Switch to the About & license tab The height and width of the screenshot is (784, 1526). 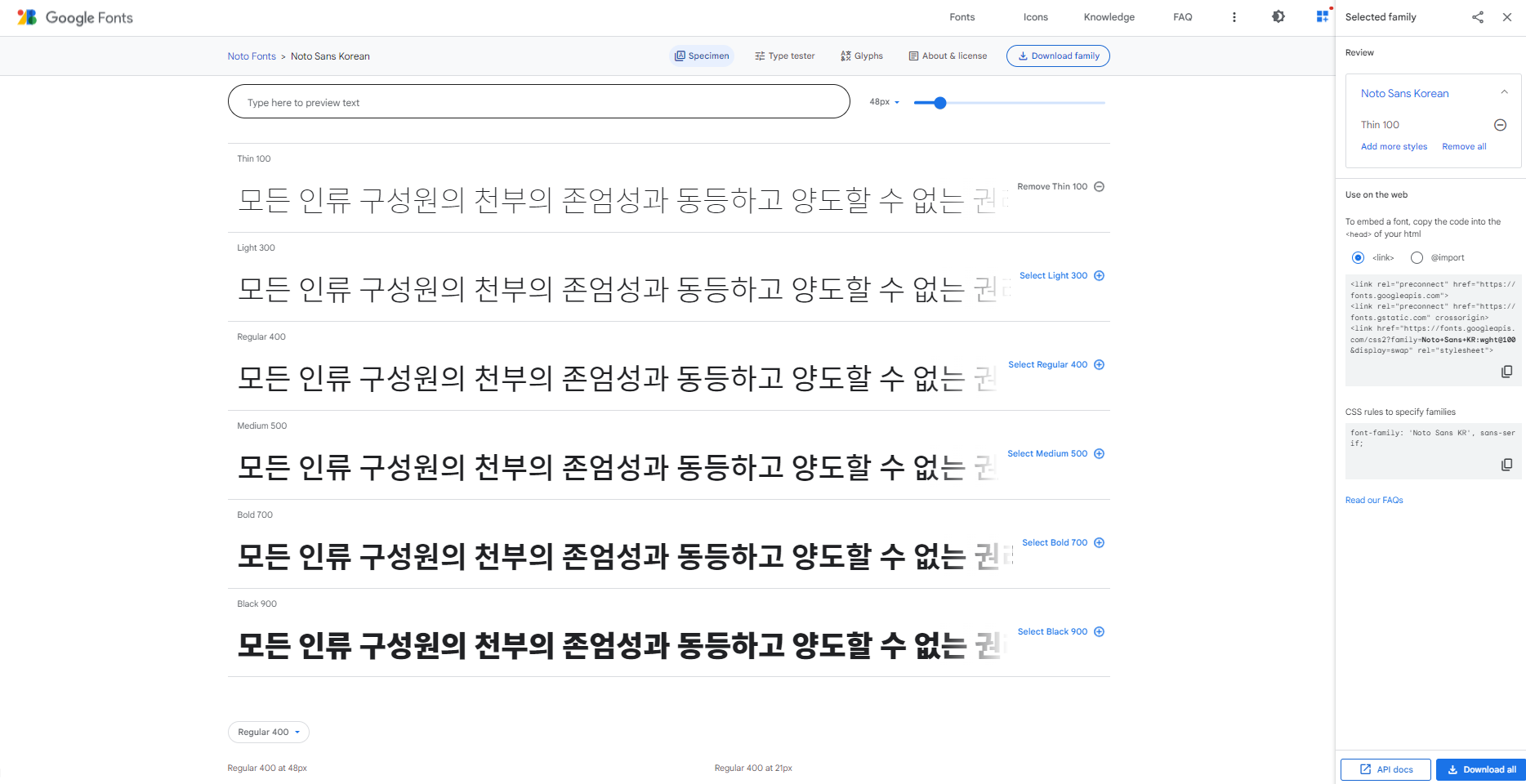(x=948, y=56)
